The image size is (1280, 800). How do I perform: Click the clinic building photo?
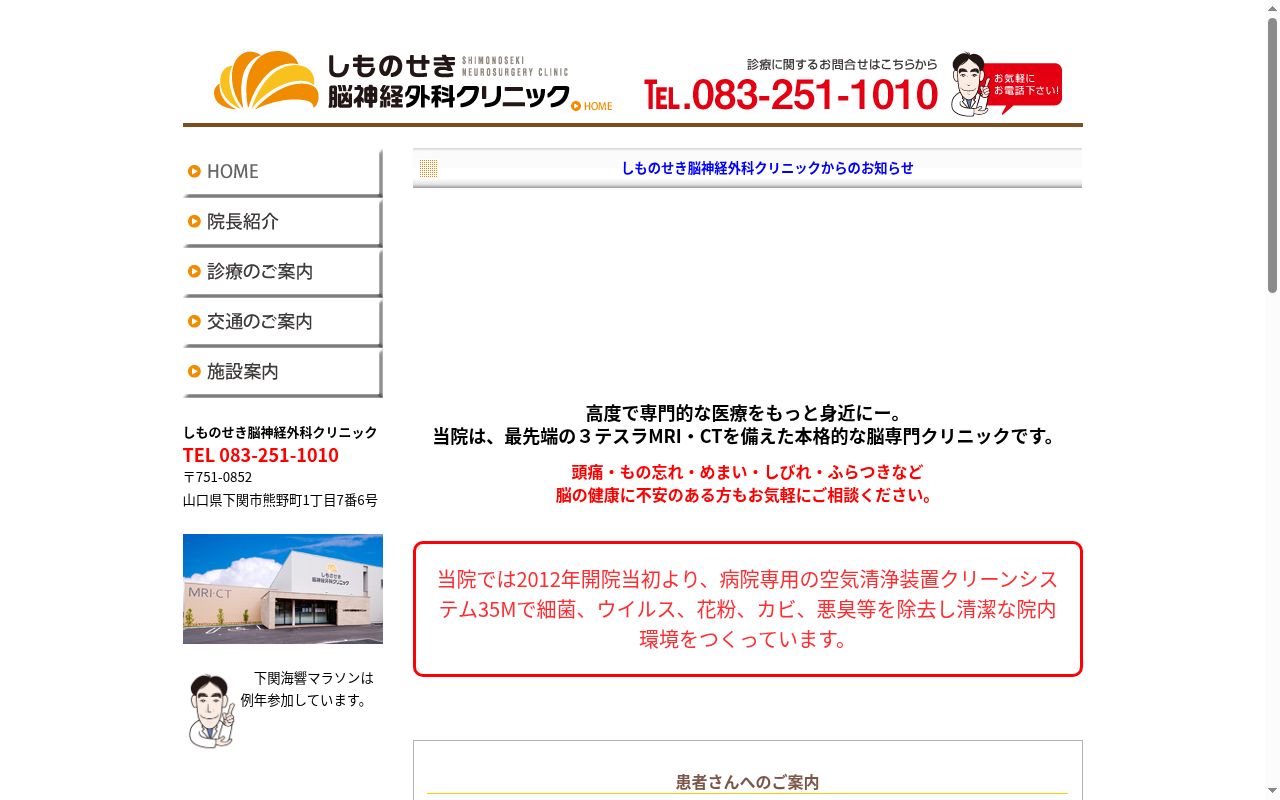click(x=283, y=589)
